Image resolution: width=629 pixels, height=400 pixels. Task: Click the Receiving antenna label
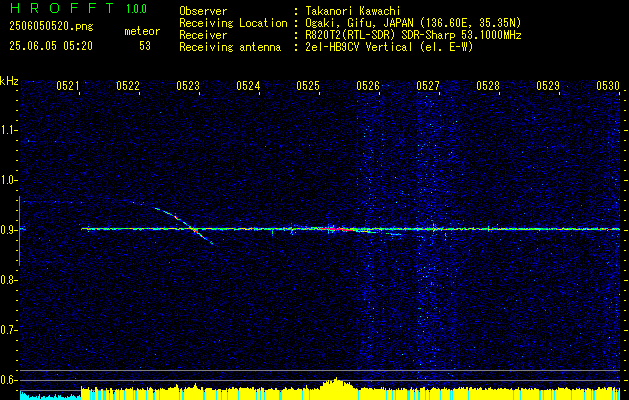(230, 47)
